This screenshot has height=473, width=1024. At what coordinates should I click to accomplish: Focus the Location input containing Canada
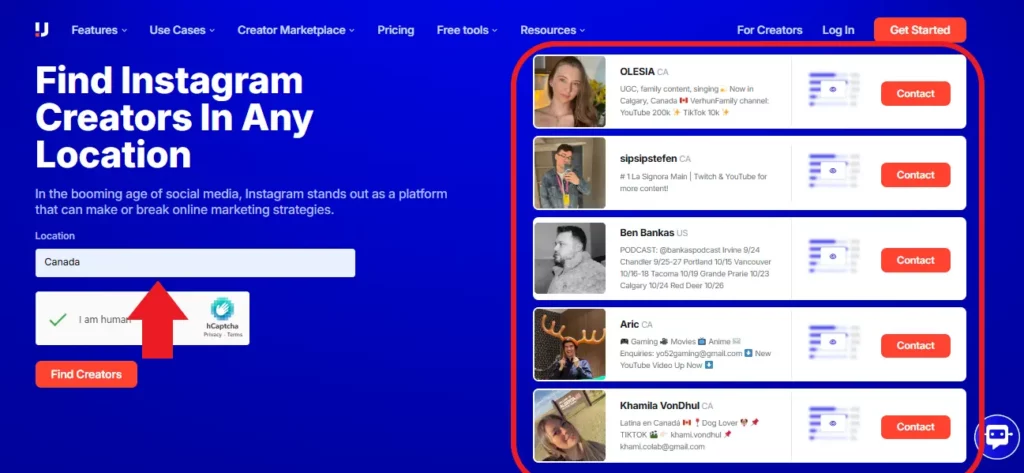tap(195, 263)
